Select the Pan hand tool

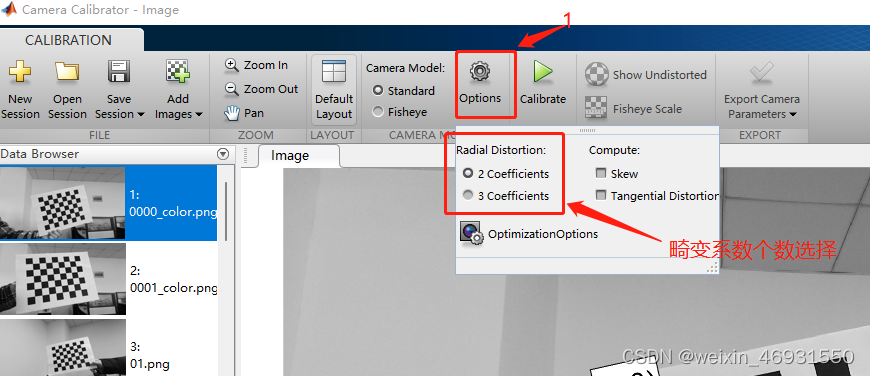[232, 113]
